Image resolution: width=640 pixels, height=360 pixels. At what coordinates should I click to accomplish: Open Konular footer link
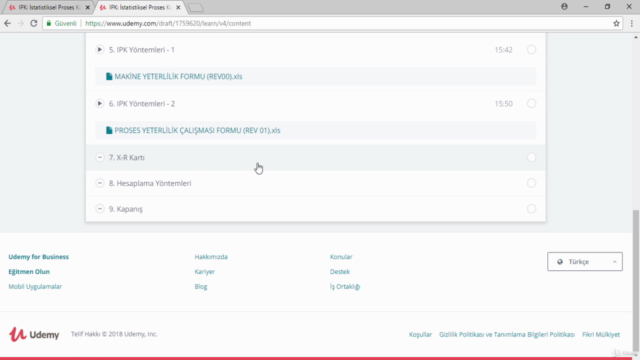pos(341,257)
